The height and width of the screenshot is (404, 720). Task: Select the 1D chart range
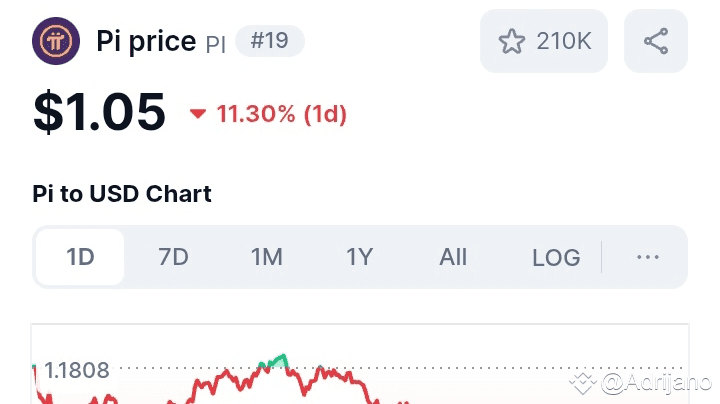click(x=80, y=257)
